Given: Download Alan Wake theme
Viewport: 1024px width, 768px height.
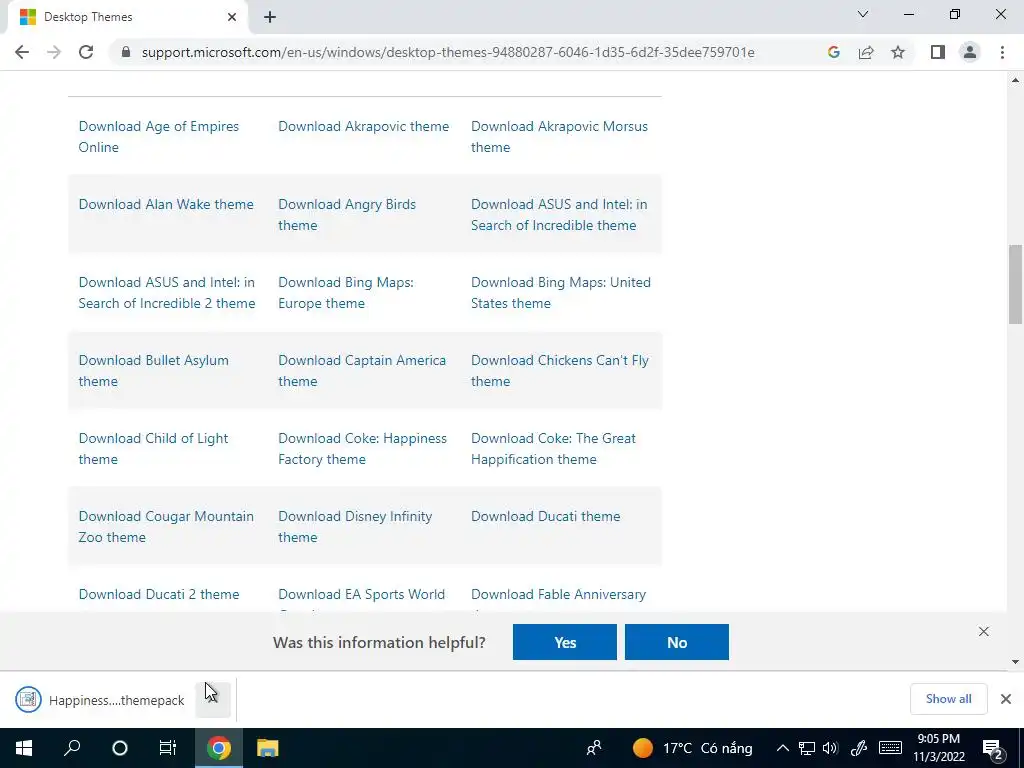Looking at the screenshot, I should (x=166, y=204).
